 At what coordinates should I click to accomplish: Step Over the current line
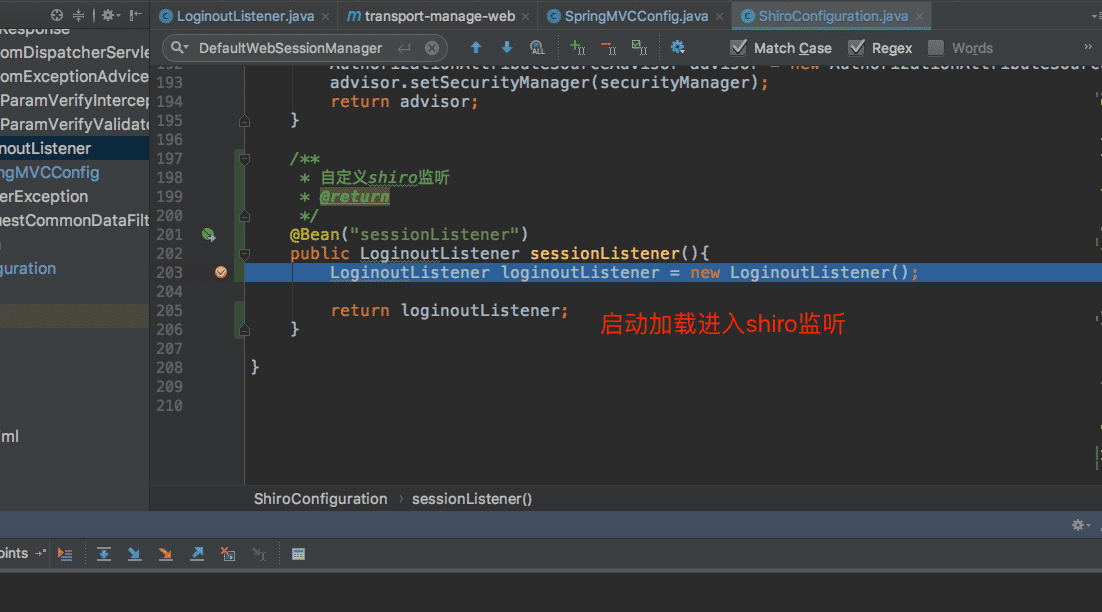pos(104,553)
